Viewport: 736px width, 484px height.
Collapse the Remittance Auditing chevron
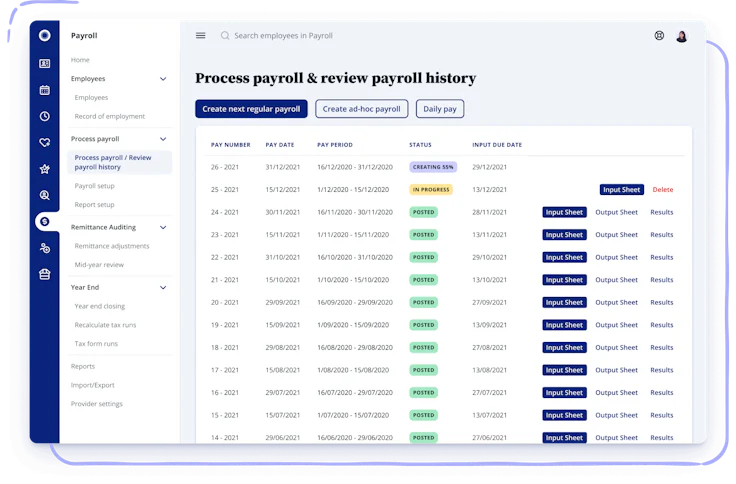[x=163, y=227]
